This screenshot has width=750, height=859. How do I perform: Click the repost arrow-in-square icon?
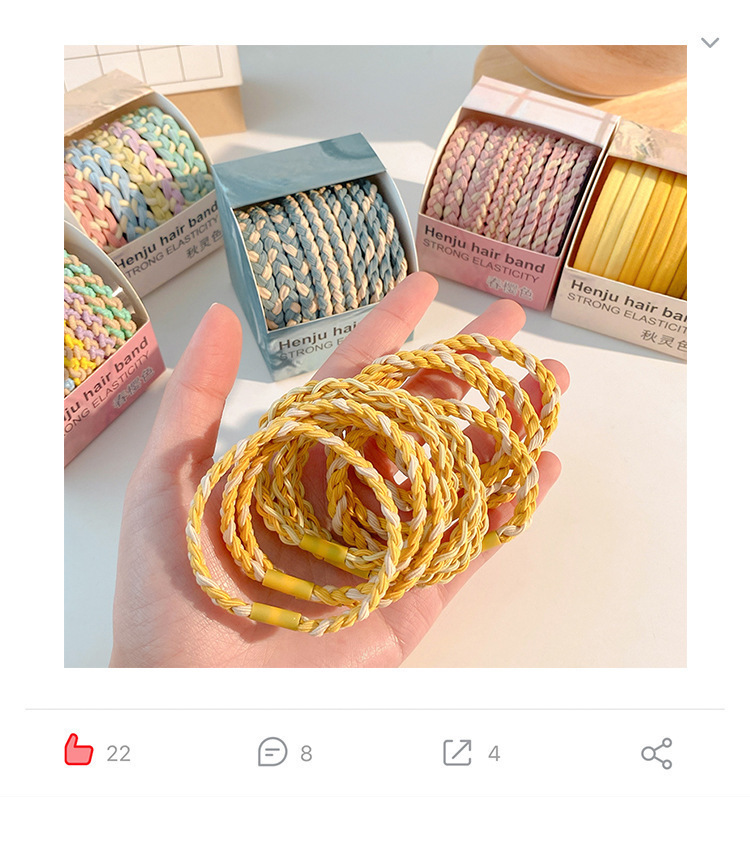point(457,752)
